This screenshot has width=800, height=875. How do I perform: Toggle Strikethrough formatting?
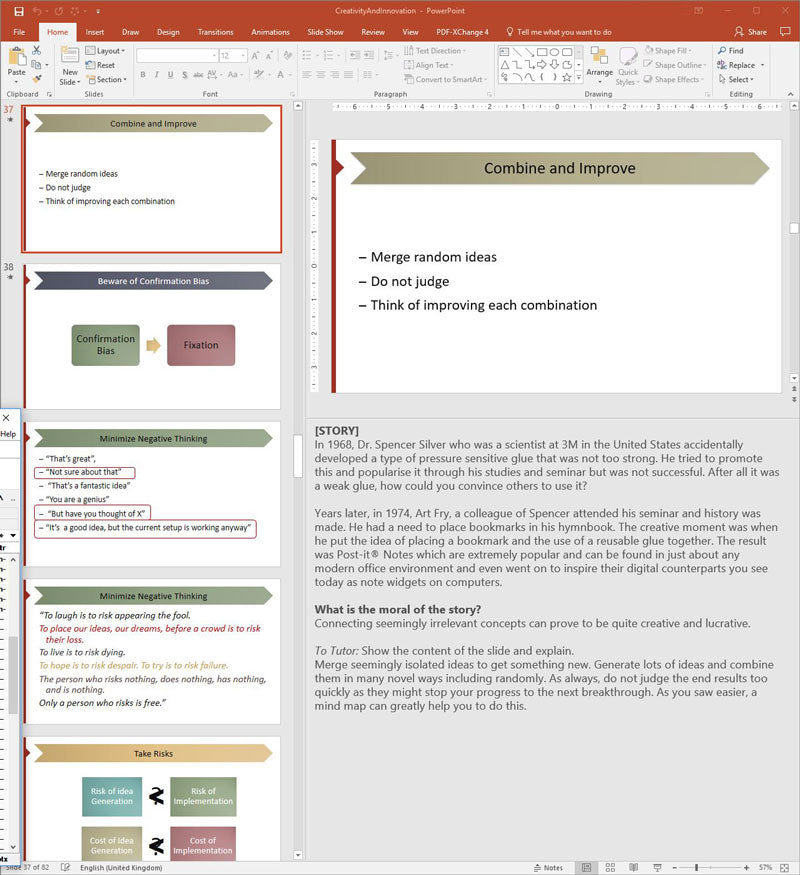[198, 74]
